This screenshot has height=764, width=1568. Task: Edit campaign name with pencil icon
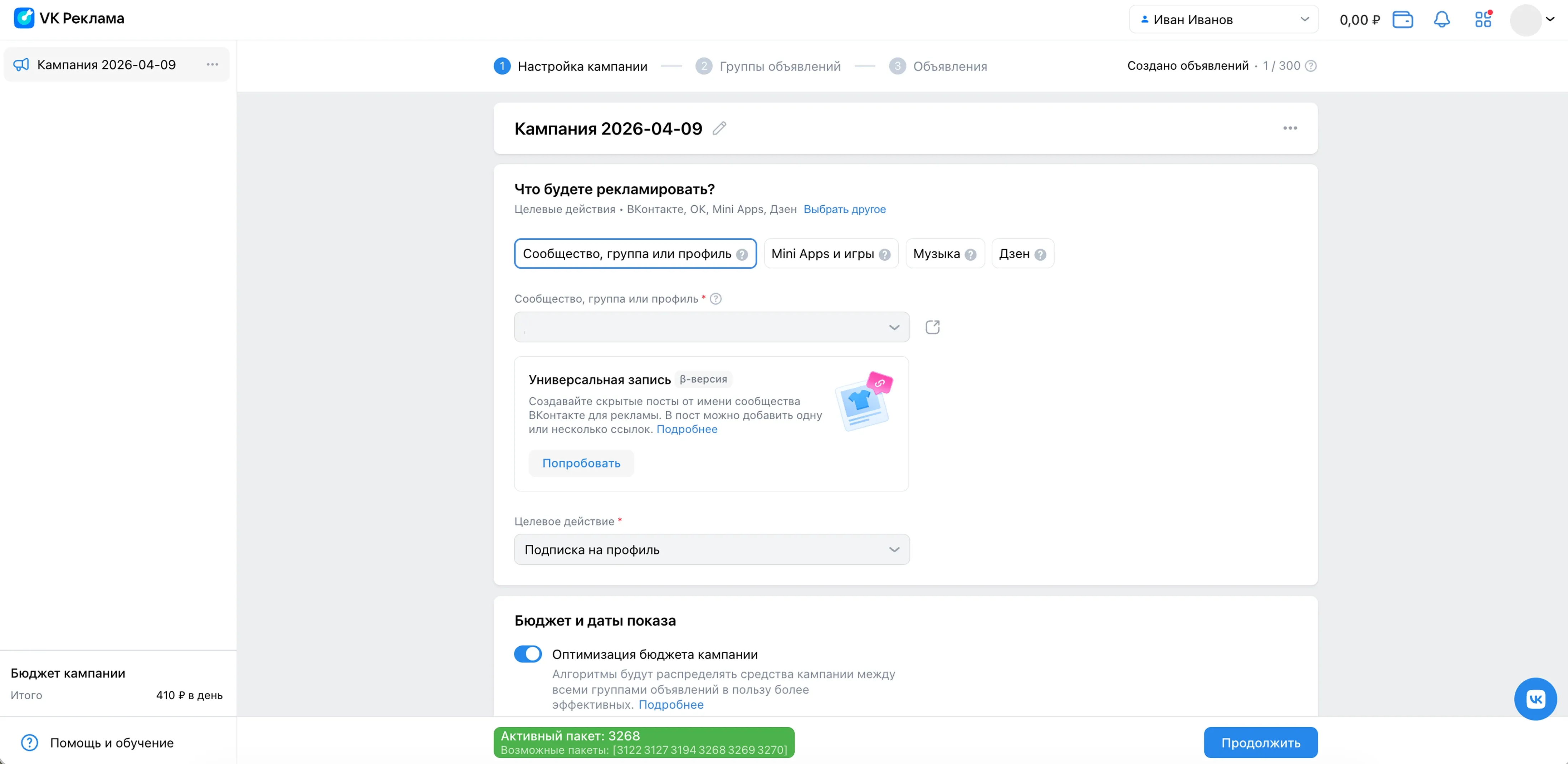719,128
